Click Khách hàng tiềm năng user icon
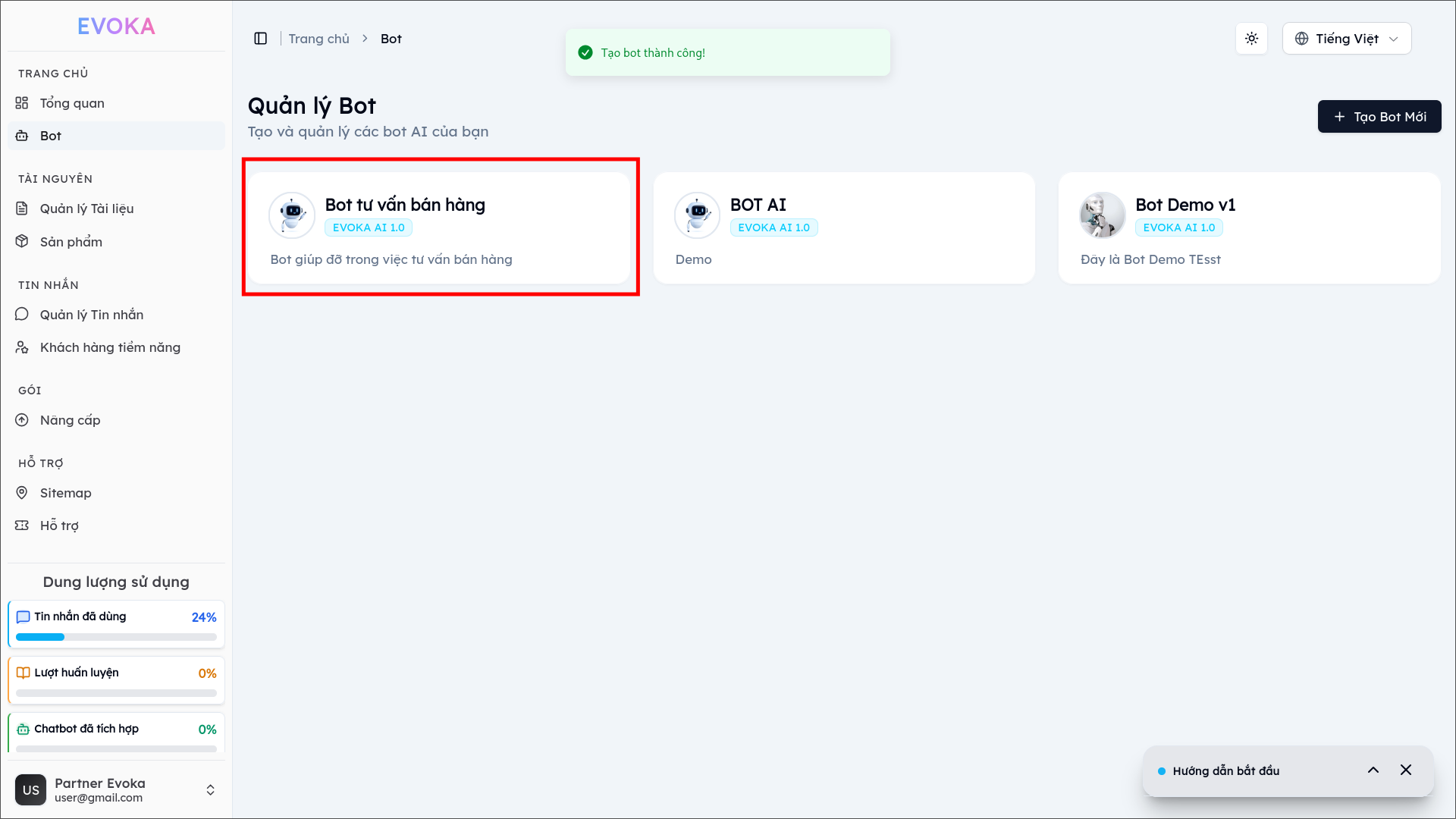 click(22, 347)
